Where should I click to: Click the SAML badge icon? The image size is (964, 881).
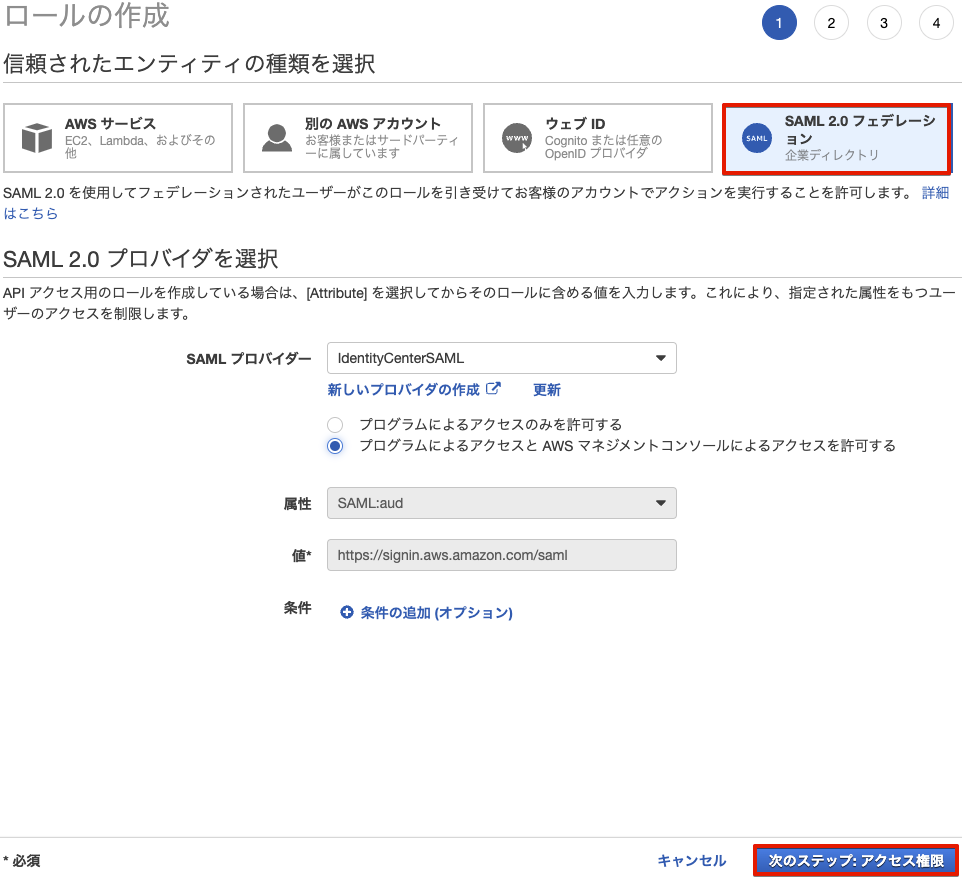tap(756, 139)
